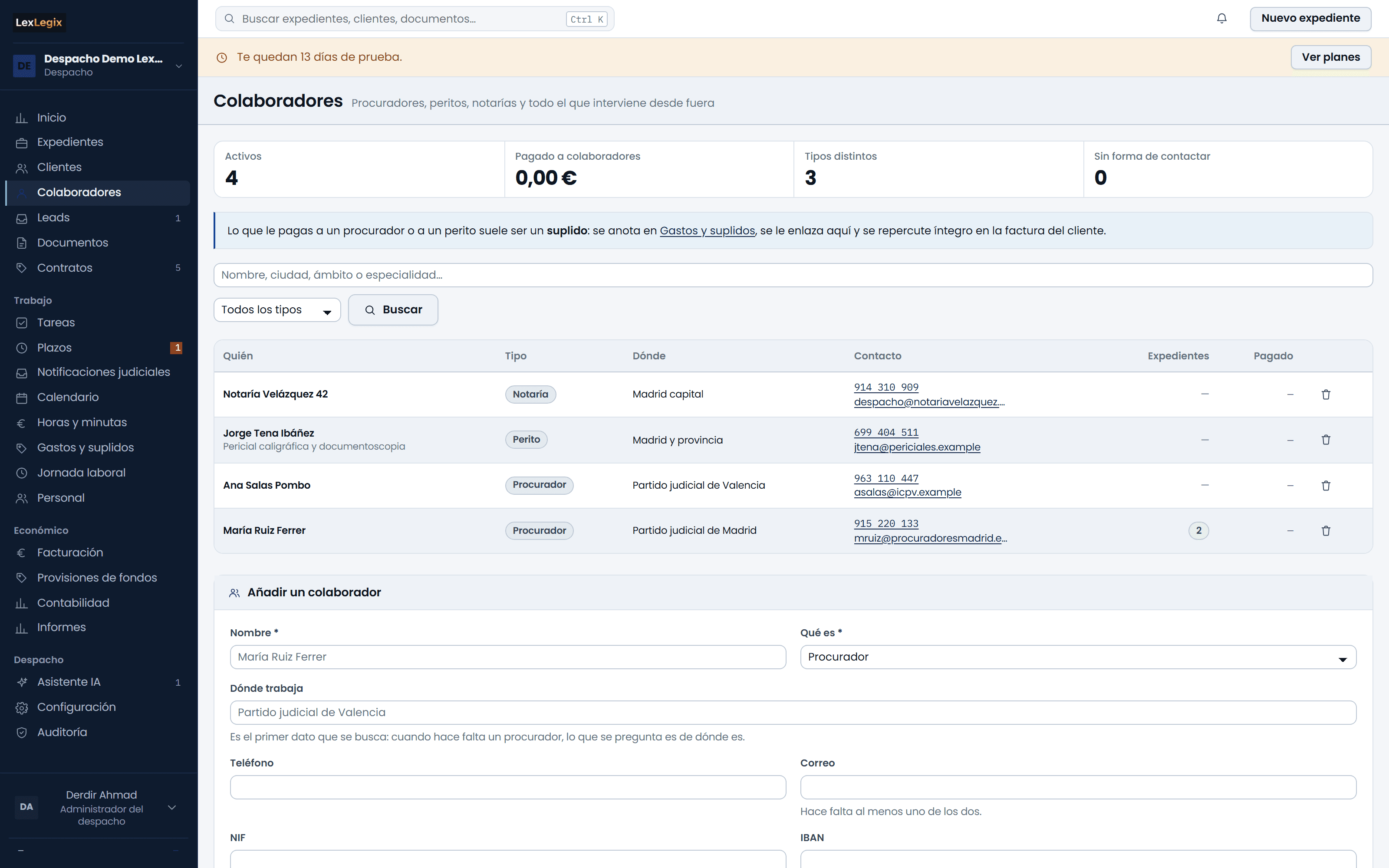Go to Inicio in the sidebar
Image resolution: width=1389 pixels, height=868 pixels.
[x=98, y=118]
